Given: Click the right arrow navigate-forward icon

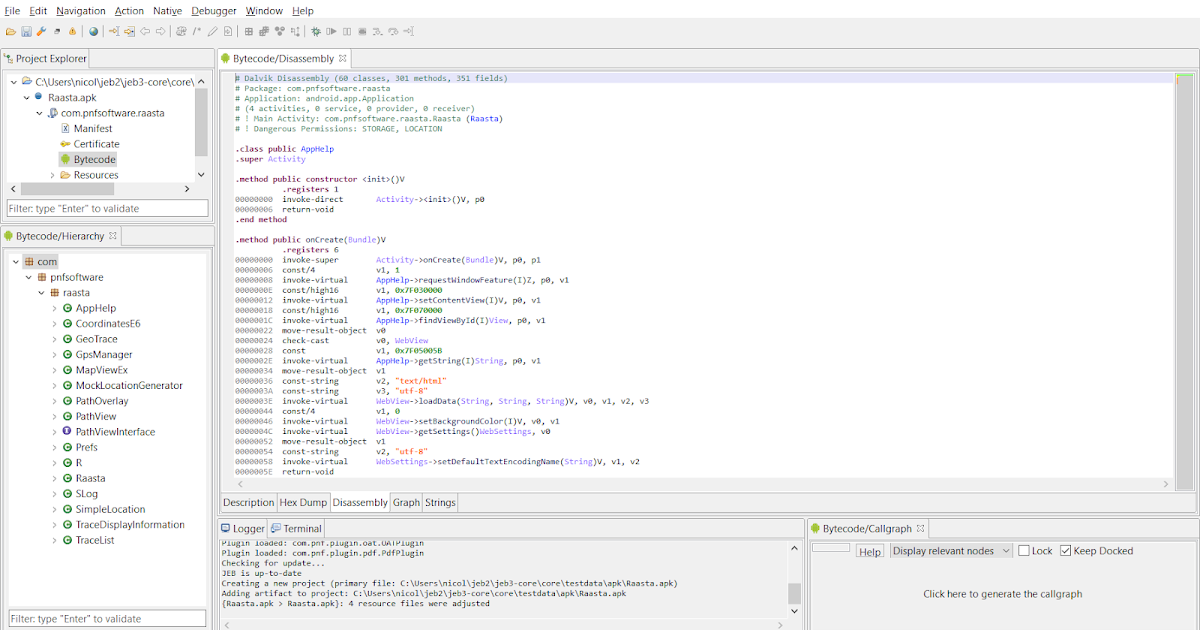Looking at the screenshot, I should click(160, 31).
